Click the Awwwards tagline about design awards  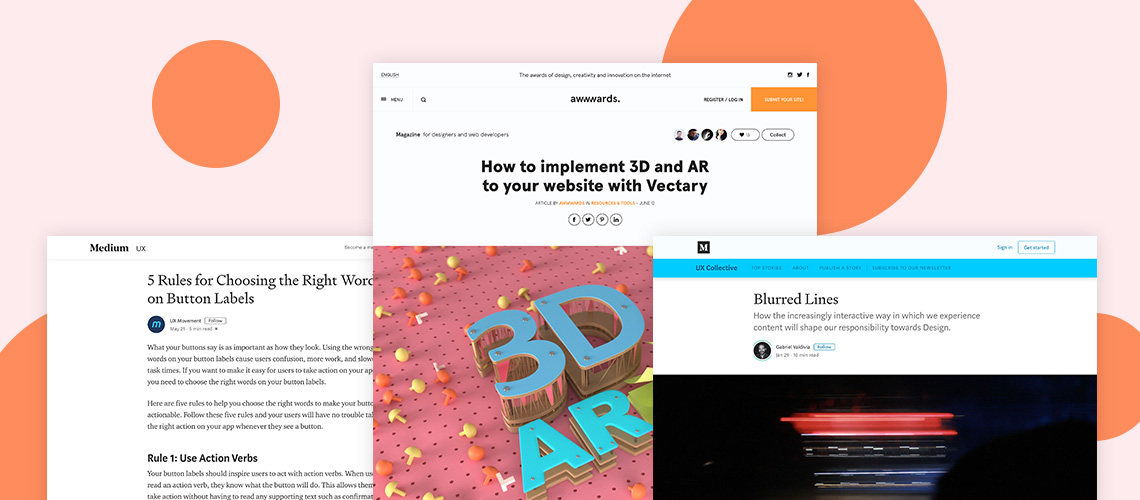(x=595, y=75)
